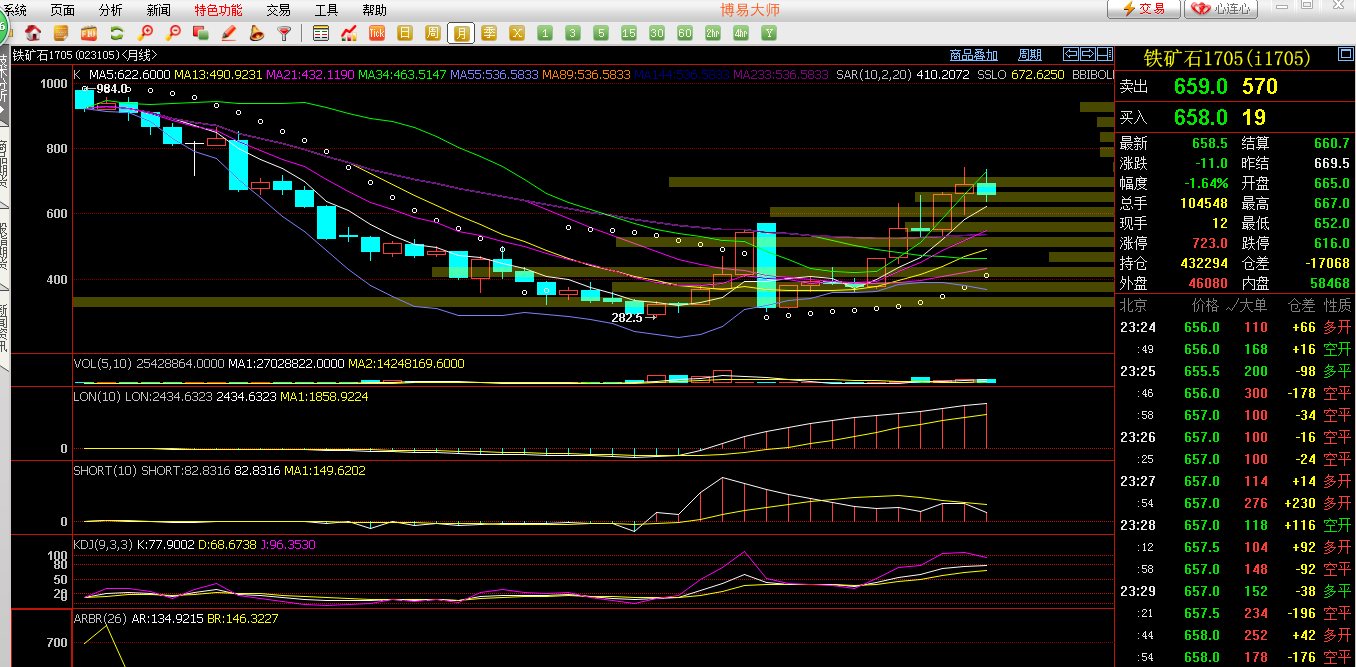1356x667 pixels.
Task: Click the 商品叠加 overlay link
Action: (974, 55)
